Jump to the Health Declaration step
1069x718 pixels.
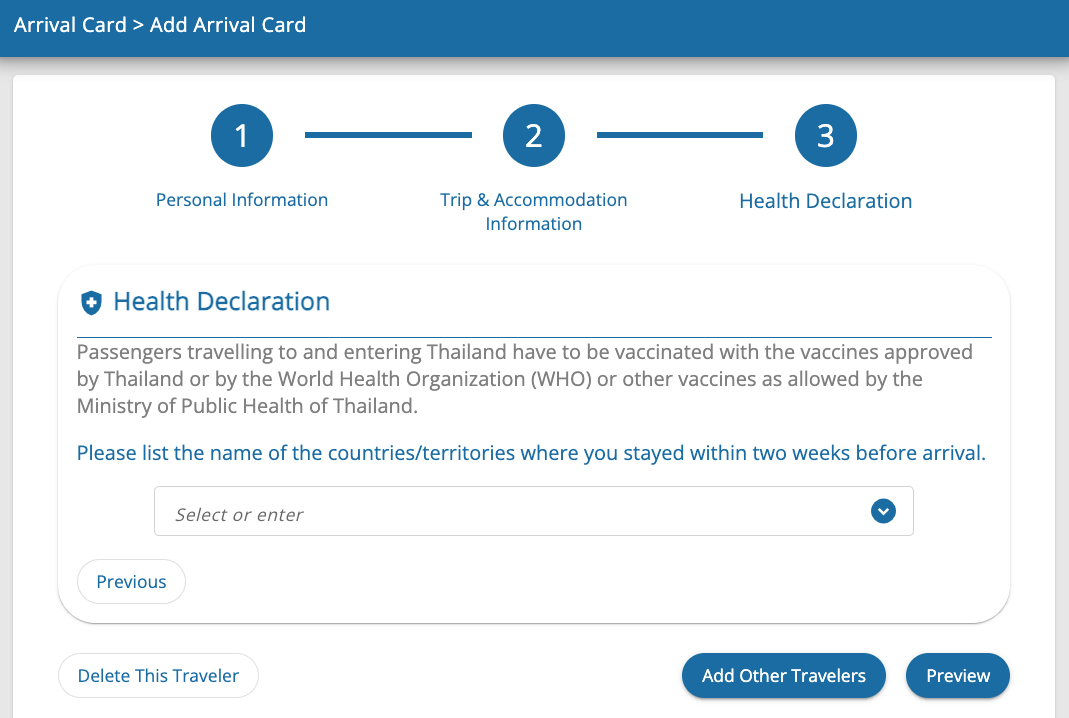(825, 201)
